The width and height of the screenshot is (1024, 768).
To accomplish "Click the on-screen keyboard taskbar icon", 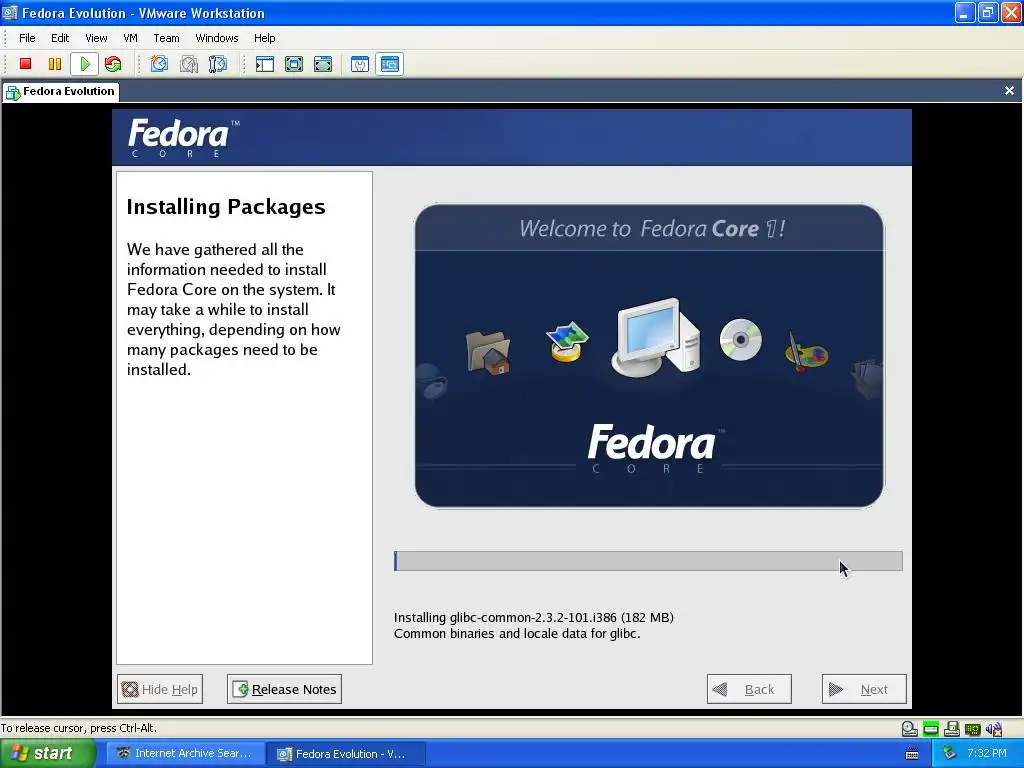I will coord(912,754).
